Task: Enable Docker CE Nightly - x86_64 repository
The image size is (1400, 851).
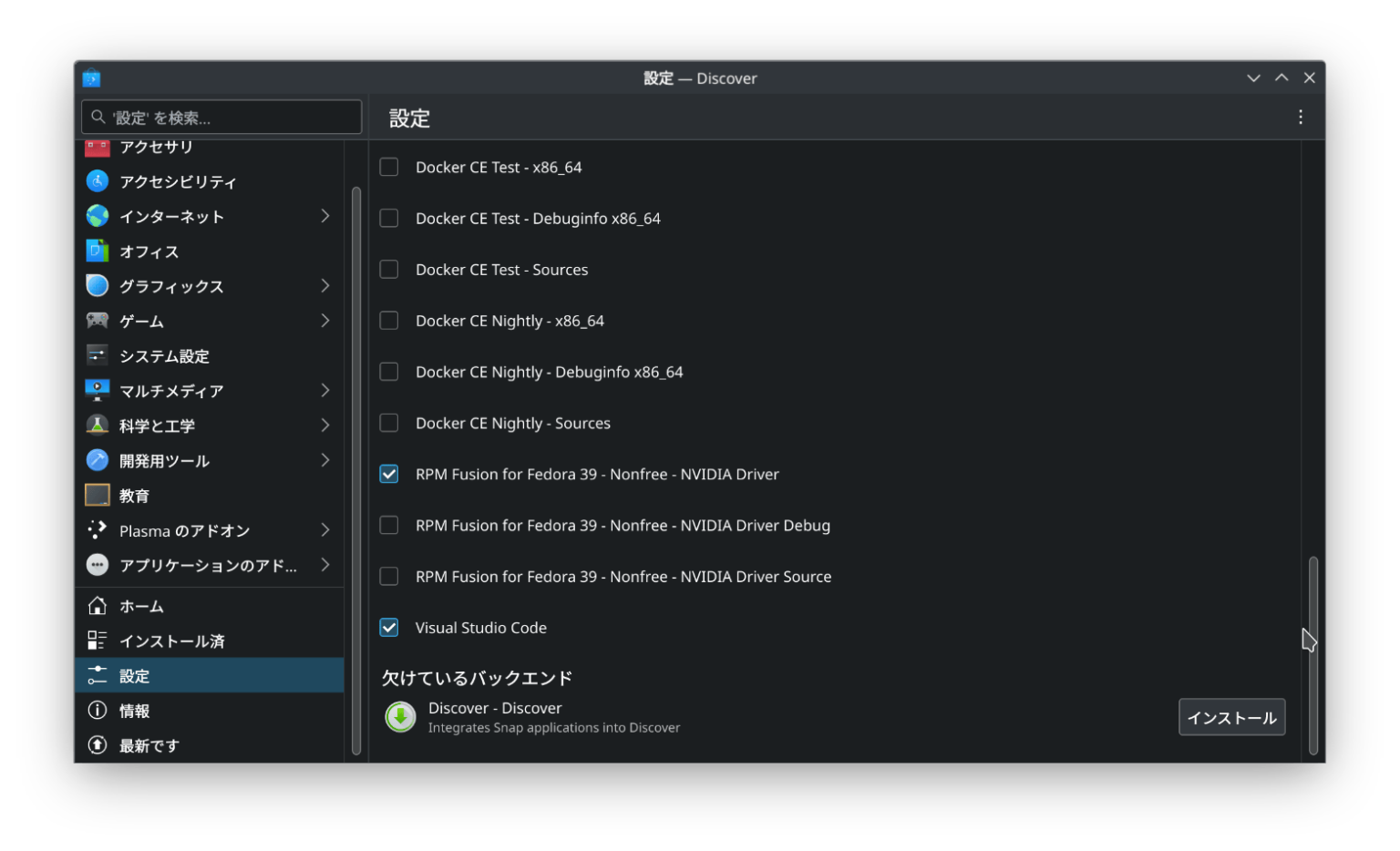Action: tap(389, 321)
